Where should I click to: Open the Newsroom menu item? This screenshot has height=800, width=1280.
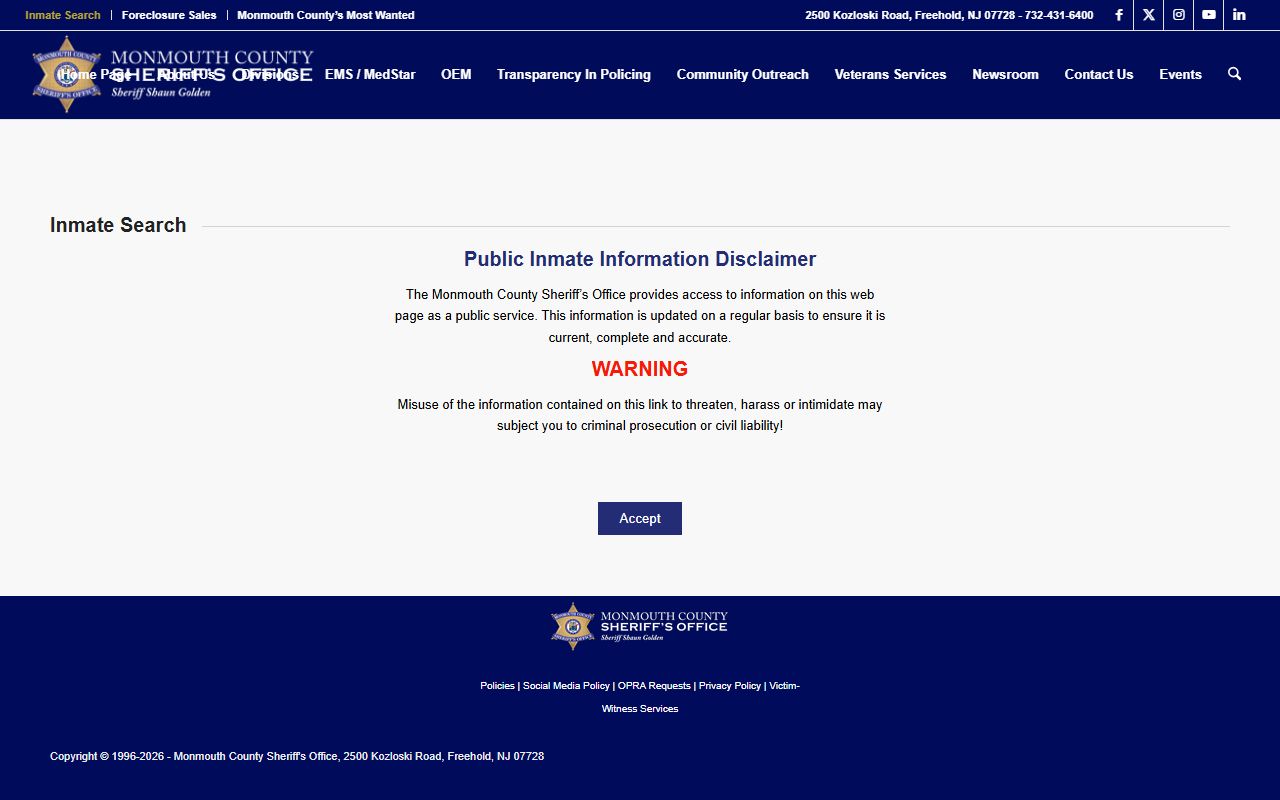[1005, 74]
